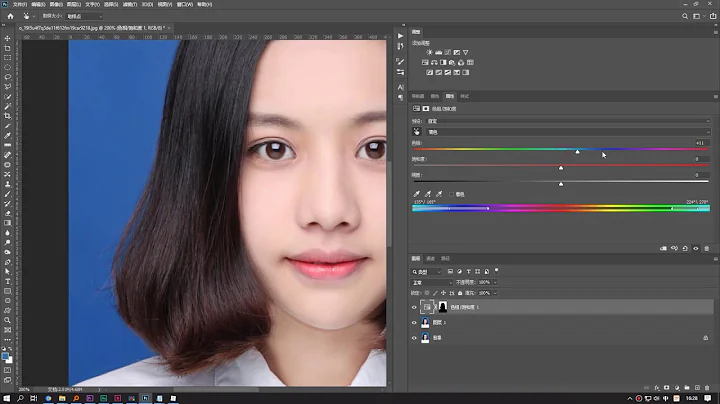
Task: Toggle adjustment visibility eye in Properties panel
Action: coord(696,248)
